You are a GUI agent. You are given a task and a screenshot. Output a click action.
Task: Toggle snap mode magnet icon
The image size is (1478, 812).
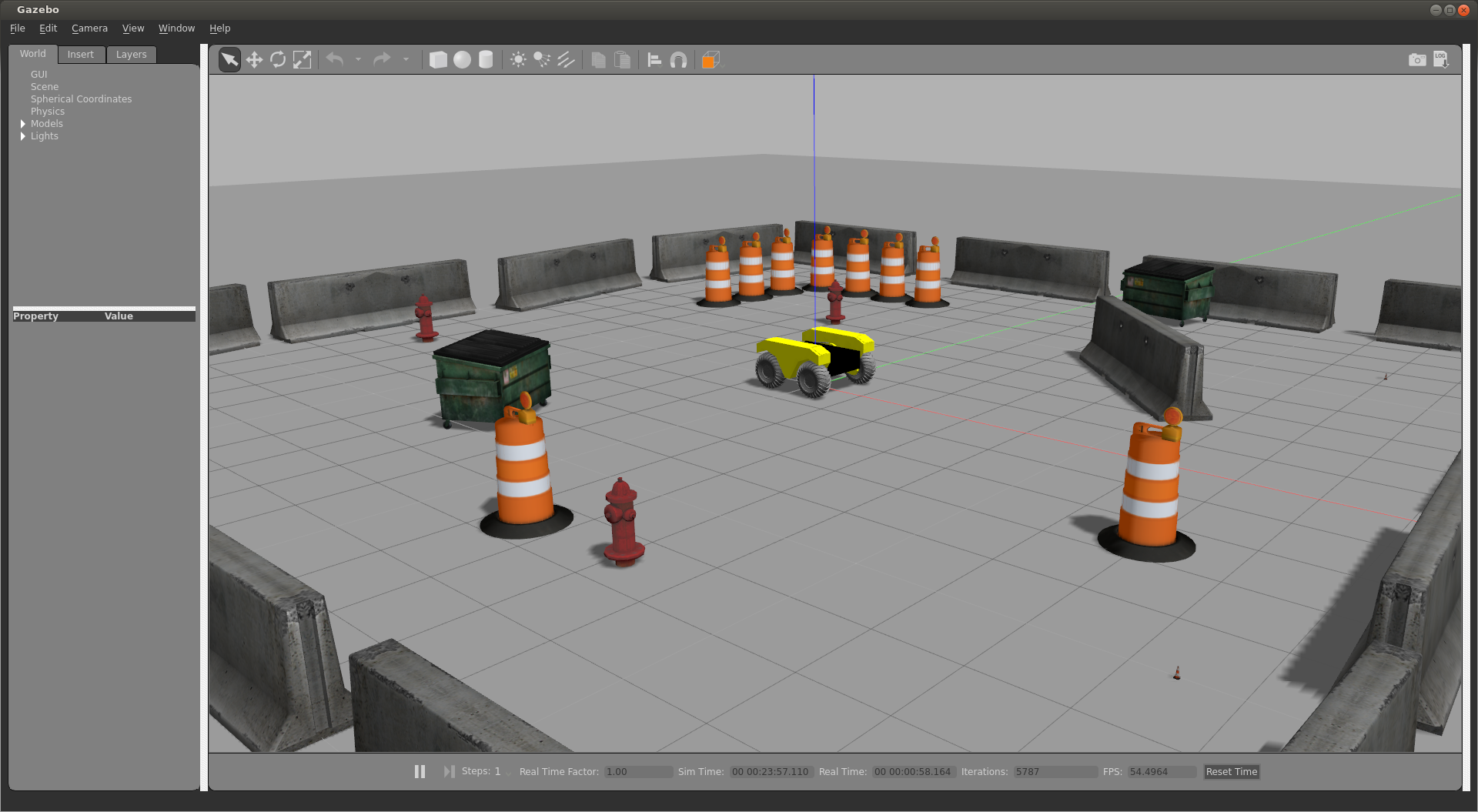(678, 60)
